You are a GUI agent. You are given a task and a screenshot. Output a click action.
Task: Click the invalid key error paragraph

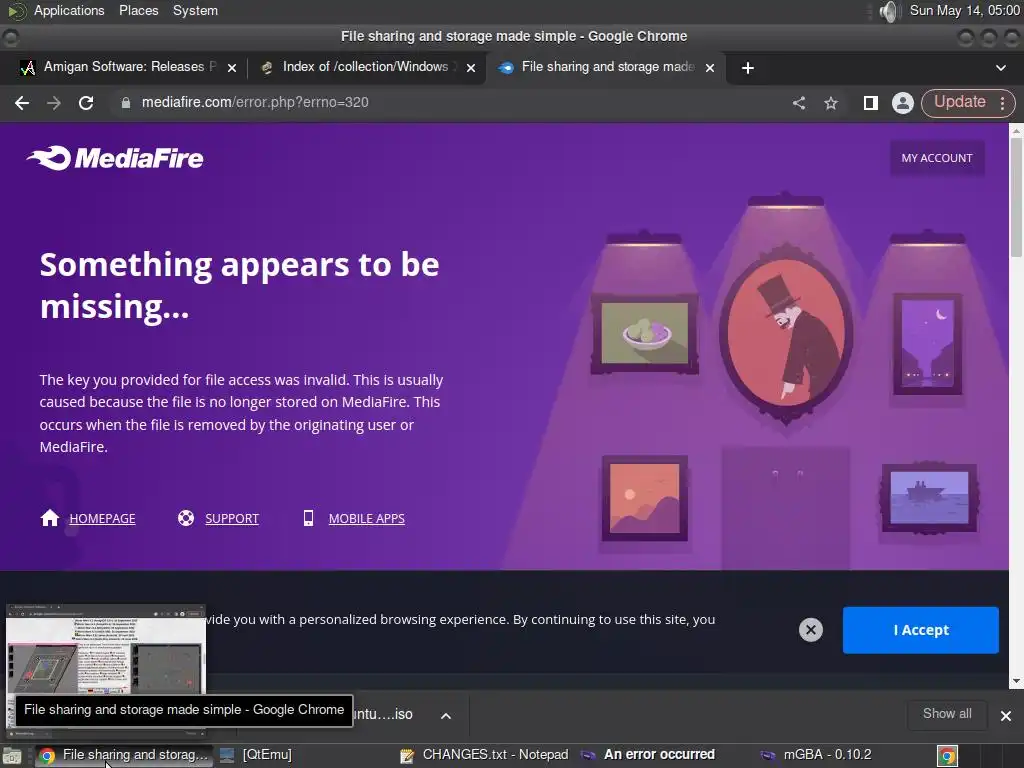click(x=241, y=413)
